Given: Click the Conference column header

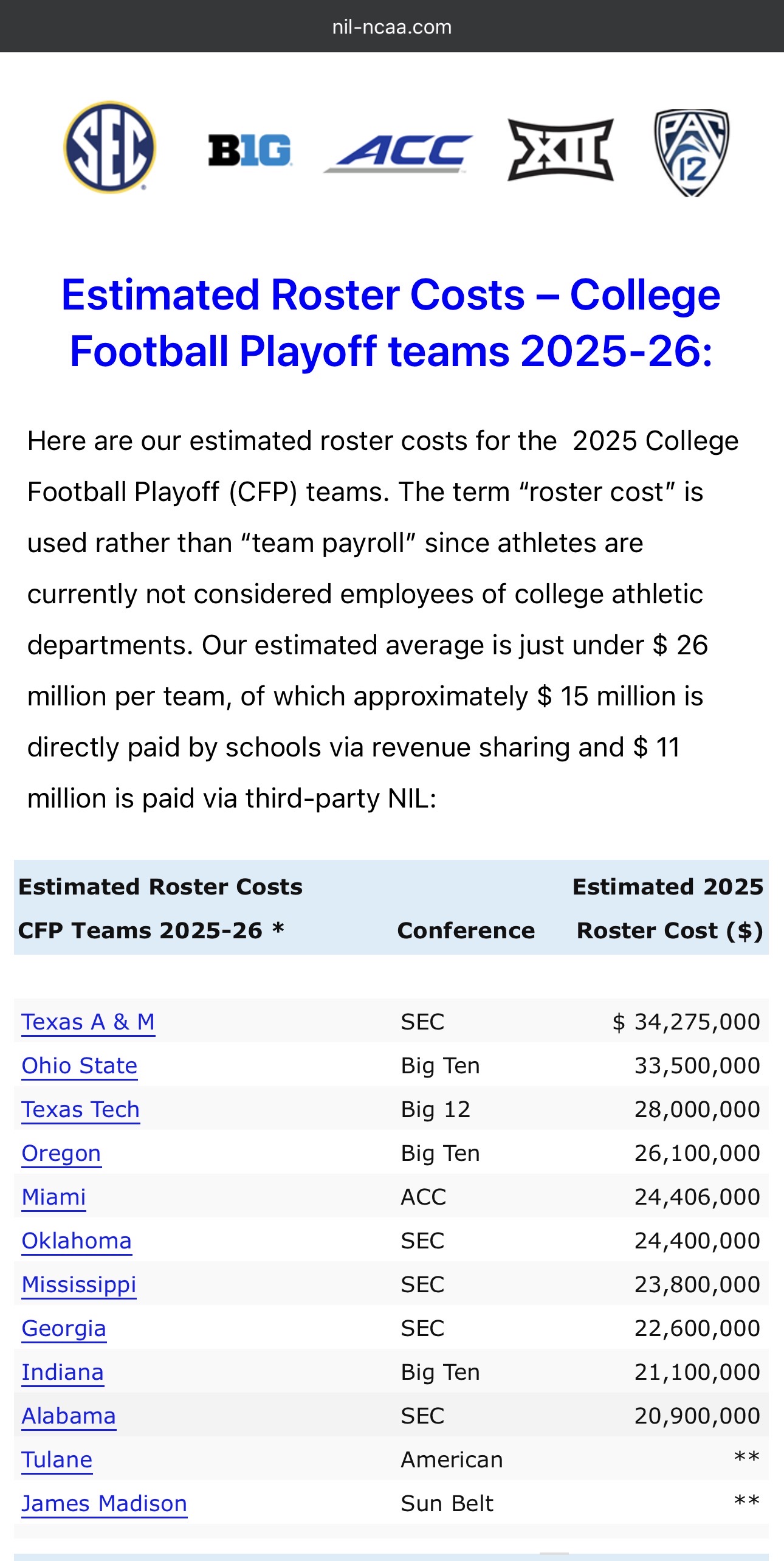Looking at the screenshot, I should click(x=466, y=930).
